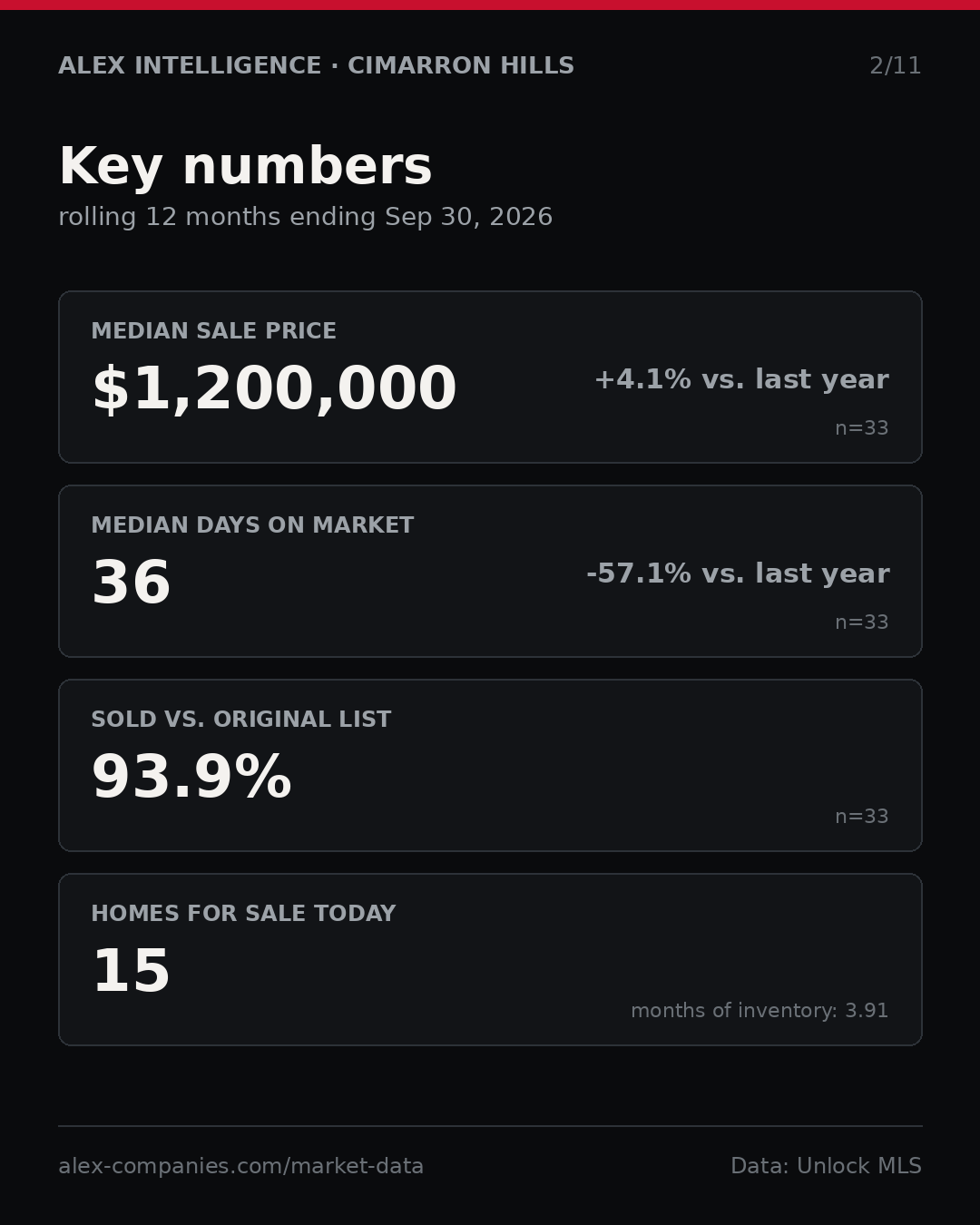This screenshot has width=980, height=1225.
Task: Click the 2/11 page indicator
Action: tap(896, 66)
